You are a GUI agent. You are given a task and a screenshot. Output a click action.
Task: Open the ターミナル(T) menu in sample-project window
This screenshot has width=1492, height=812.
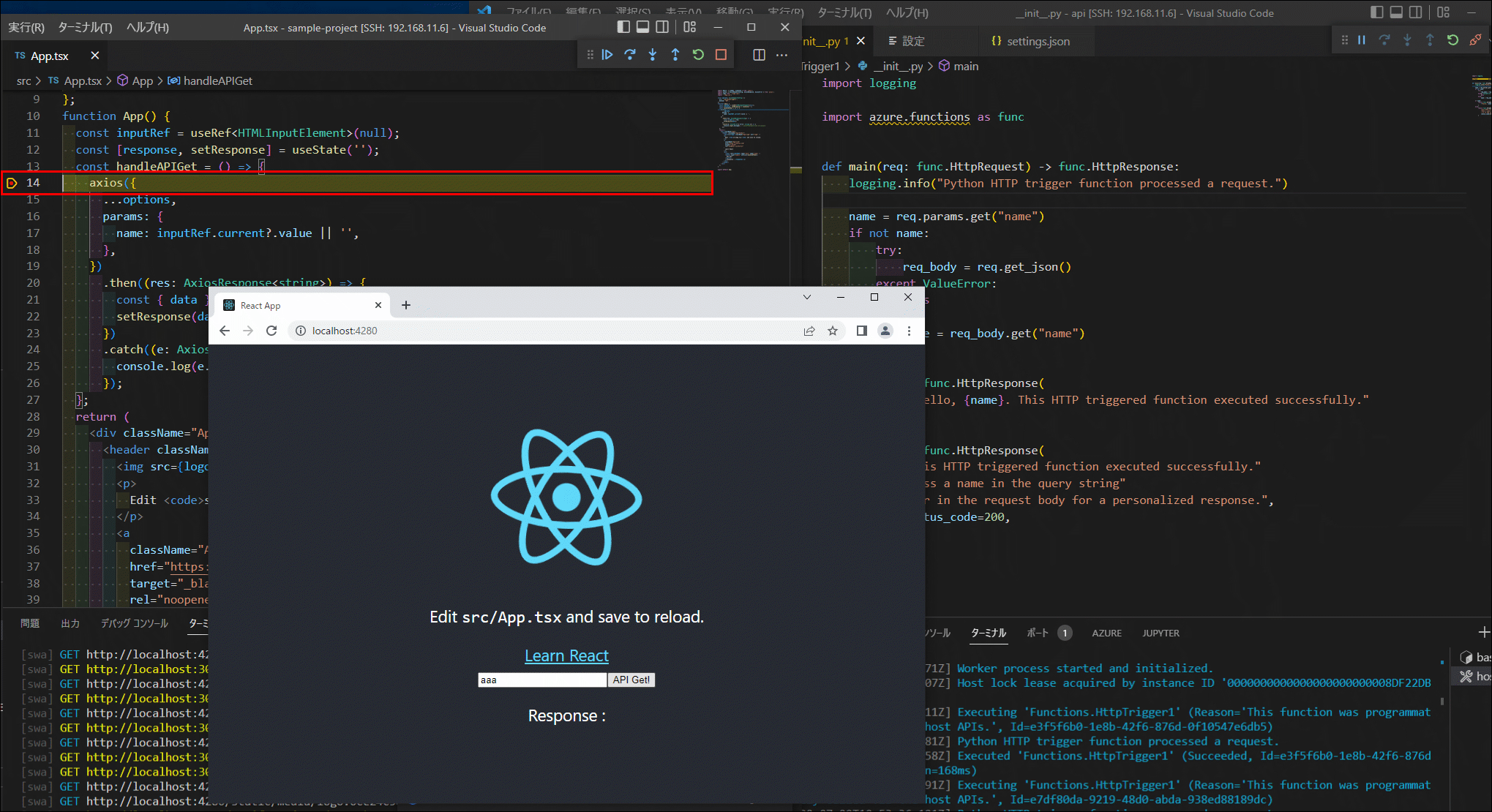(x=85, y=27)
